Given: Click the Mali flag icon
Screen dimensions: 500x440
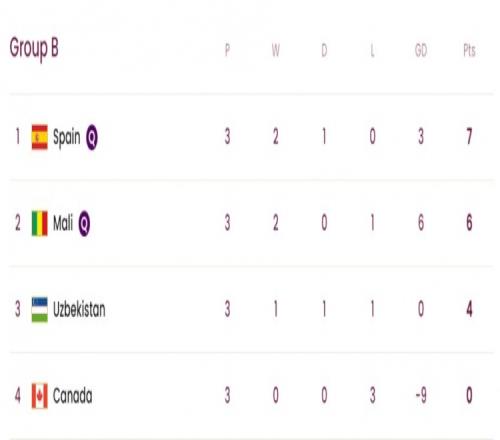Looking at the screenshot, I should 40,223.
